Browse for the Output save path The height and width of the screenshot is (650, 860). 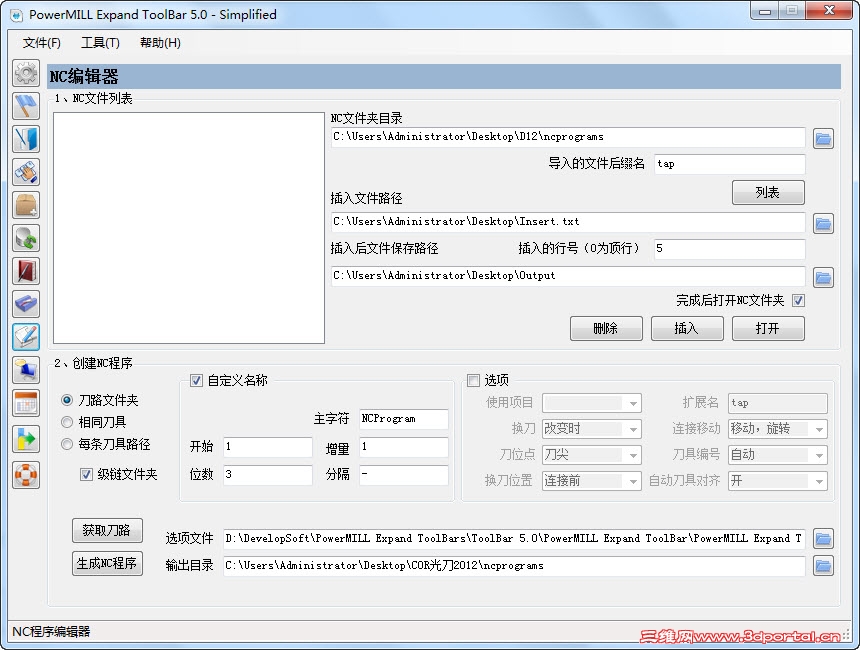pos(823,277)
